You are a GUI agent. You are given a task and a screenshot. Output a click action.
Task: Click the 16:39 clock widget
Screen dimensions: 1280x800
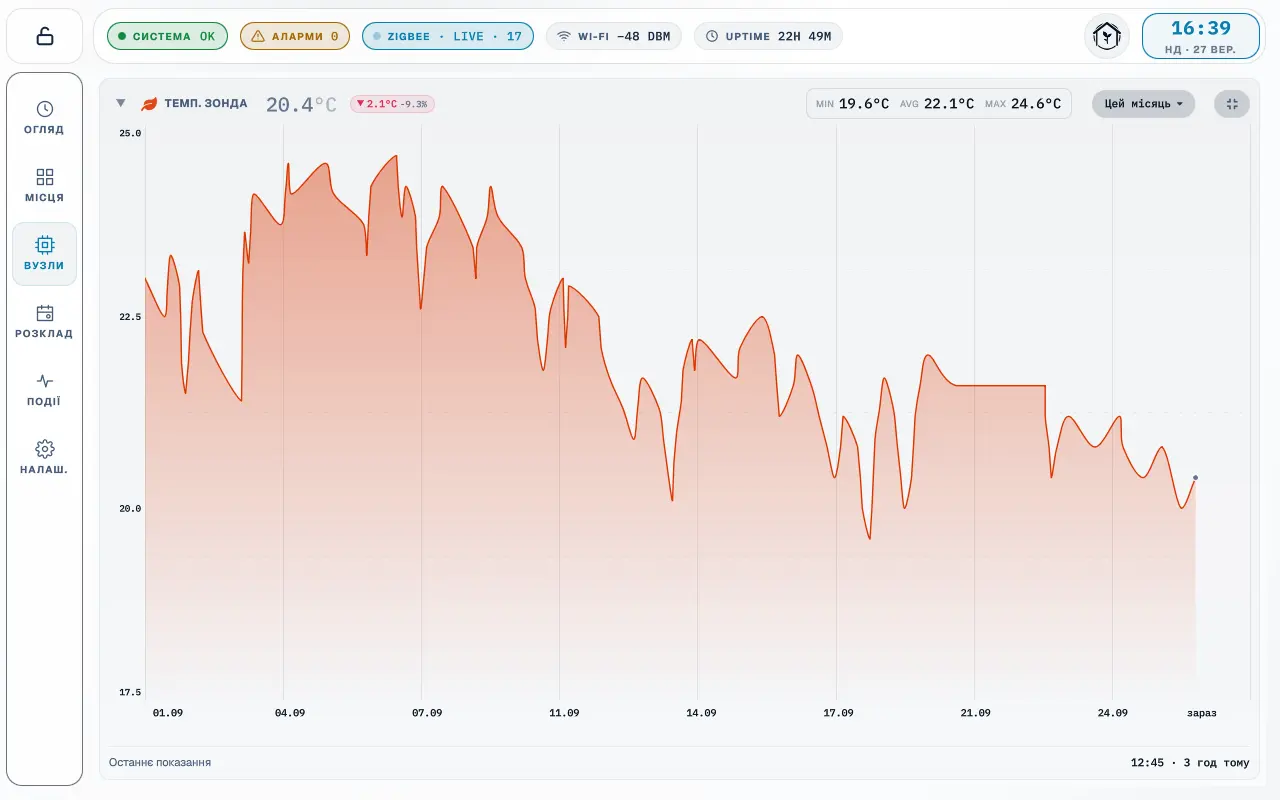click(x=1201, y=36)
